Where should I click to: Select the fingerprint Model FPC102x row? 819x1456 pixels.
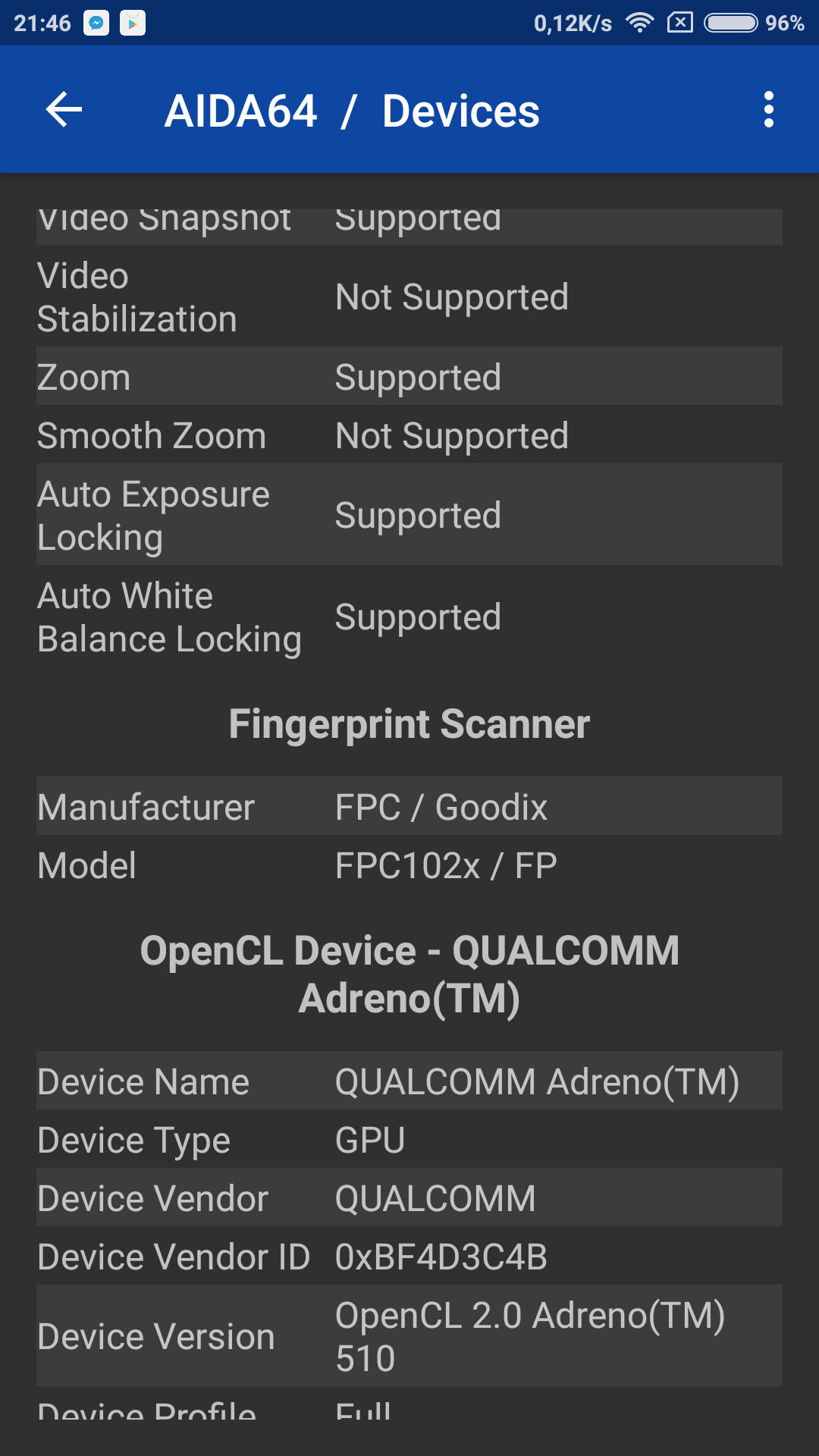pos(409,865)
